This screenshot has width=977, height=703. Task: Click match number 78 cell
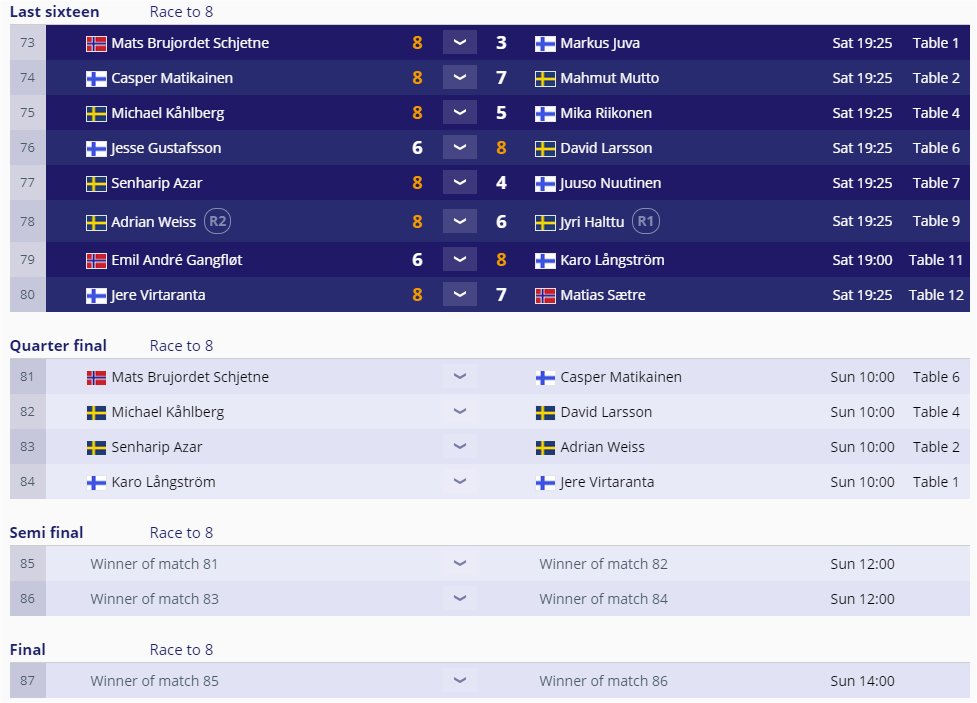point(27,221)
